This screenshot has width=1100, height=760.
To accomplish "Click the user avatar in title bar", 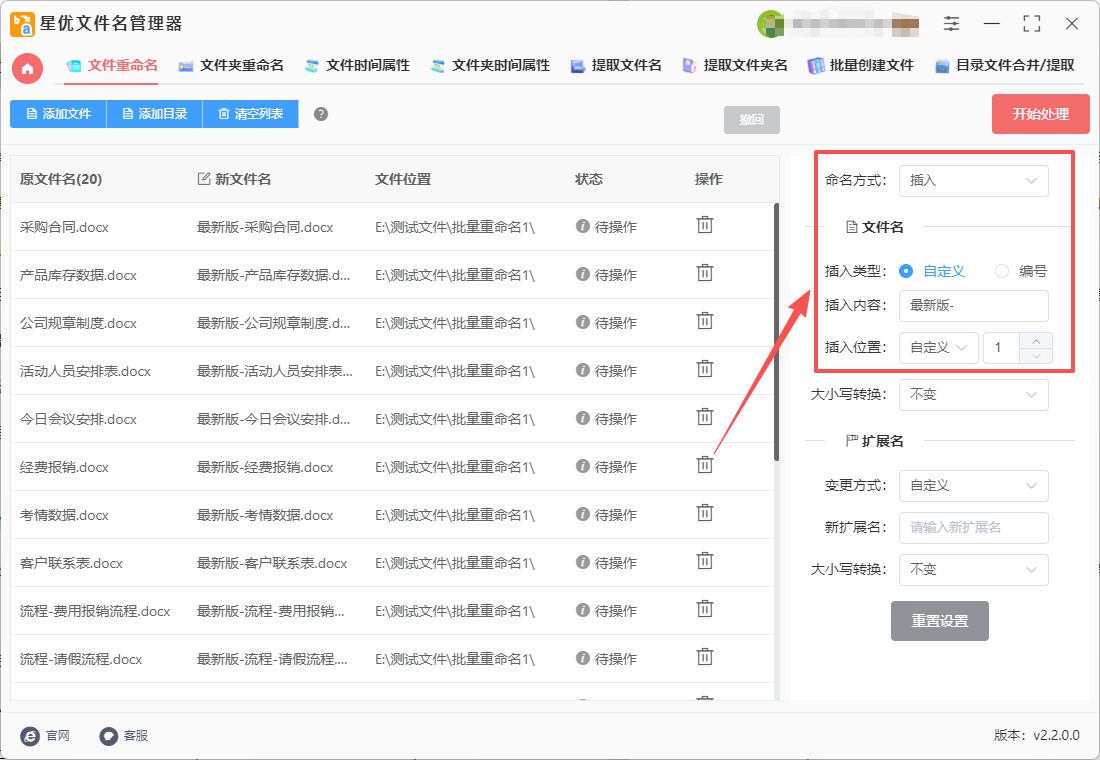I will pos(770,24).
